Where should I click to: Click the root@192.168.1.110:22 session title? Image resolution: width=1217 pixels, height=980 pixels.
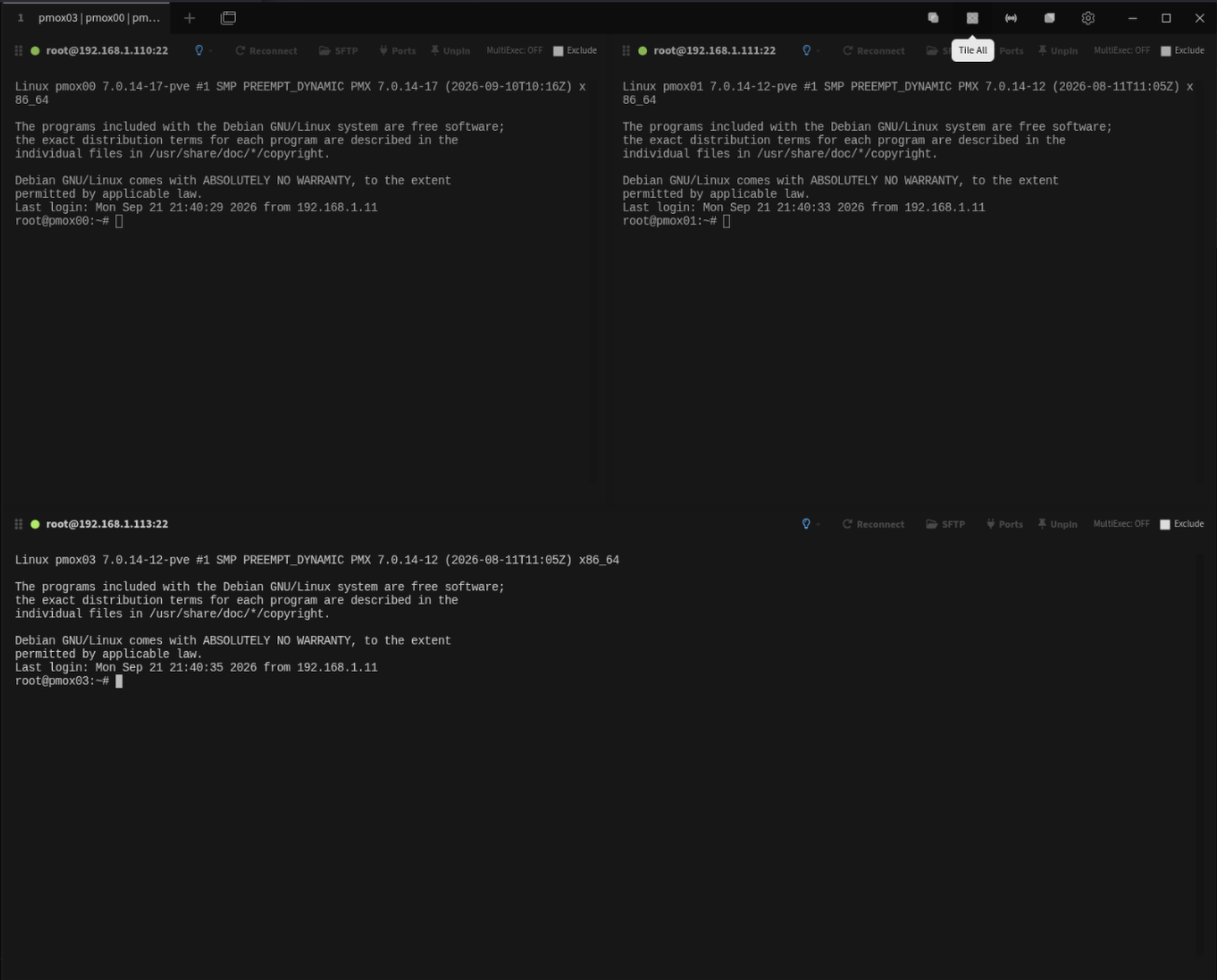pyautogui.click(x=107, y=50)
